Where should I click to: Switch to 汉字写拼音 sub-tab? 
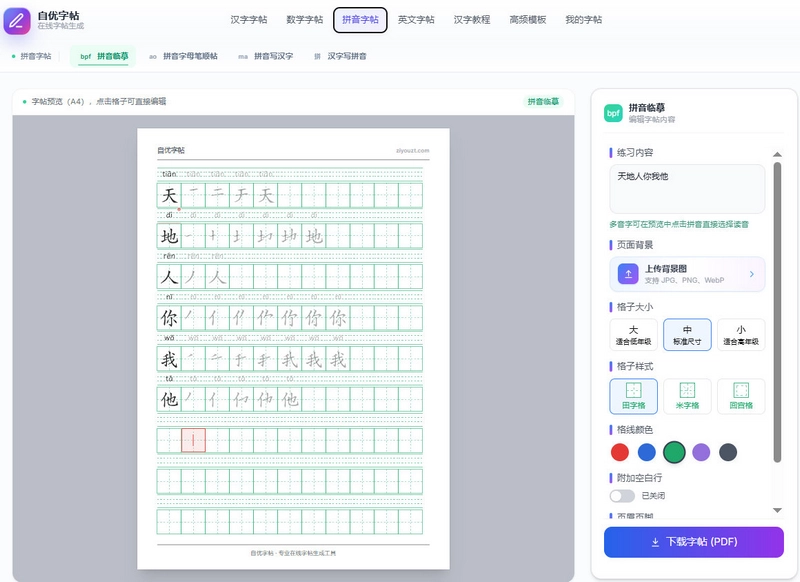click(340, 56)
